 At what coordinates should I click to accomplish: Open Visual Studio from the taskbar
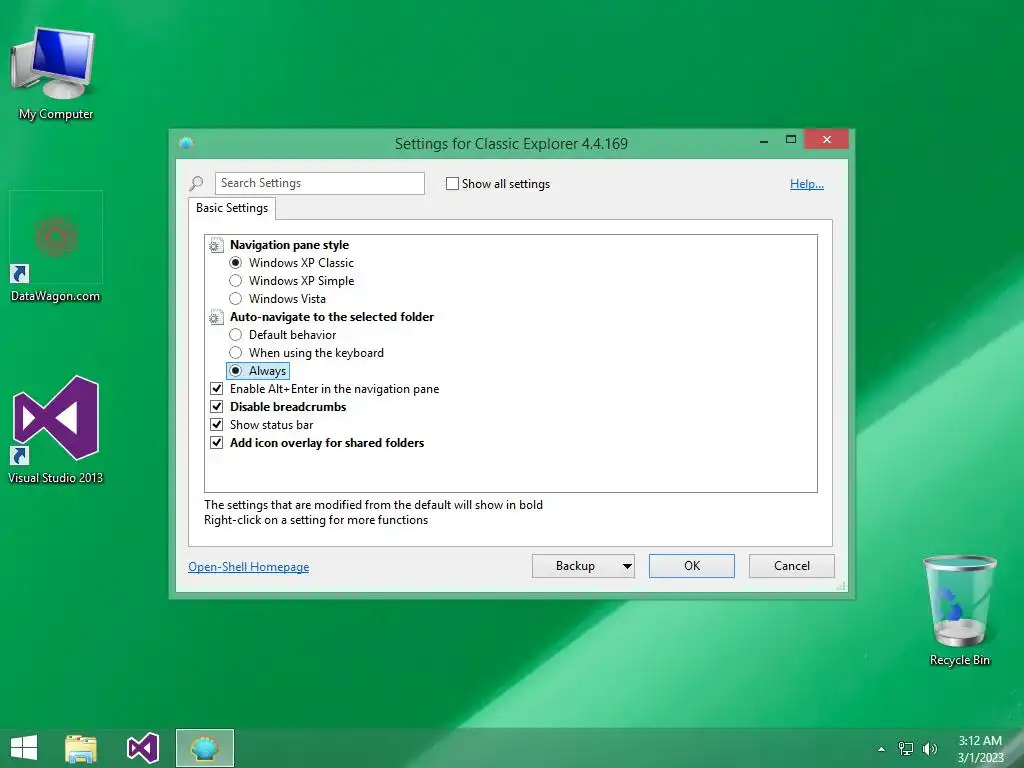(143, 748)
